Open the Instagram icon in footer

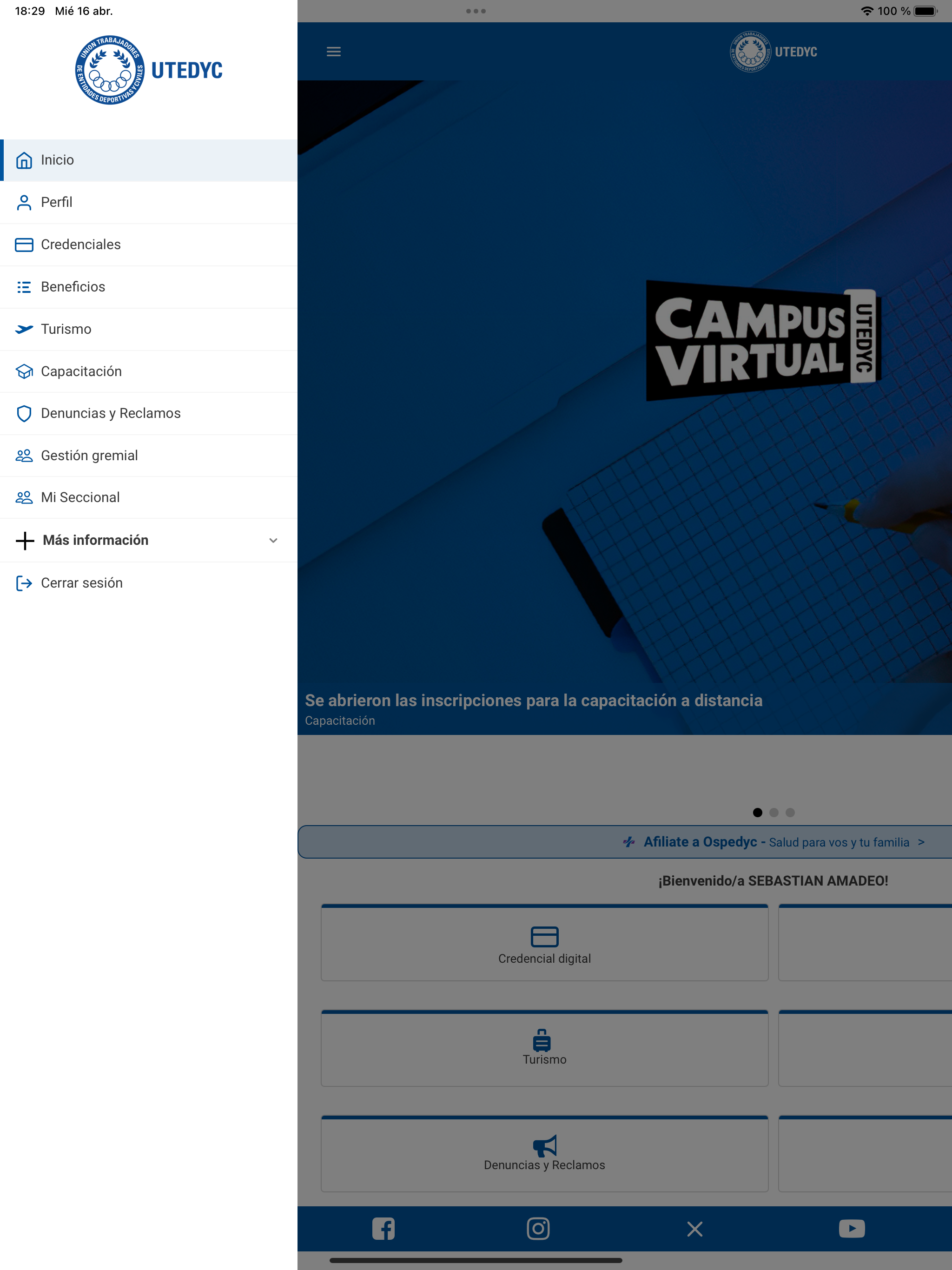click(538, 1229)
